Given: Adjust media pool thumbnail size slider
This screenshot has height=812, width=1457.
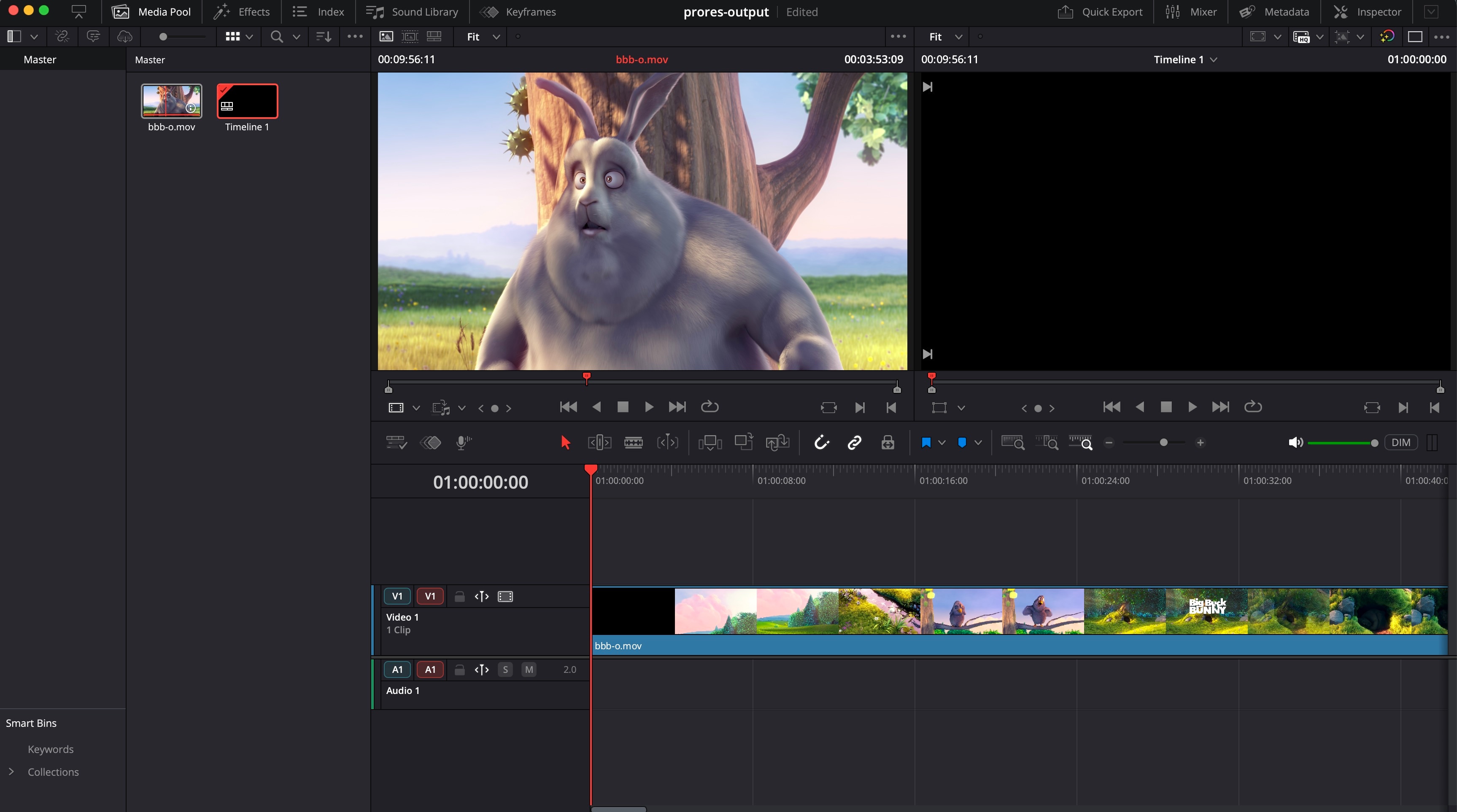Looking at the screenshot, I should [163, 37].
